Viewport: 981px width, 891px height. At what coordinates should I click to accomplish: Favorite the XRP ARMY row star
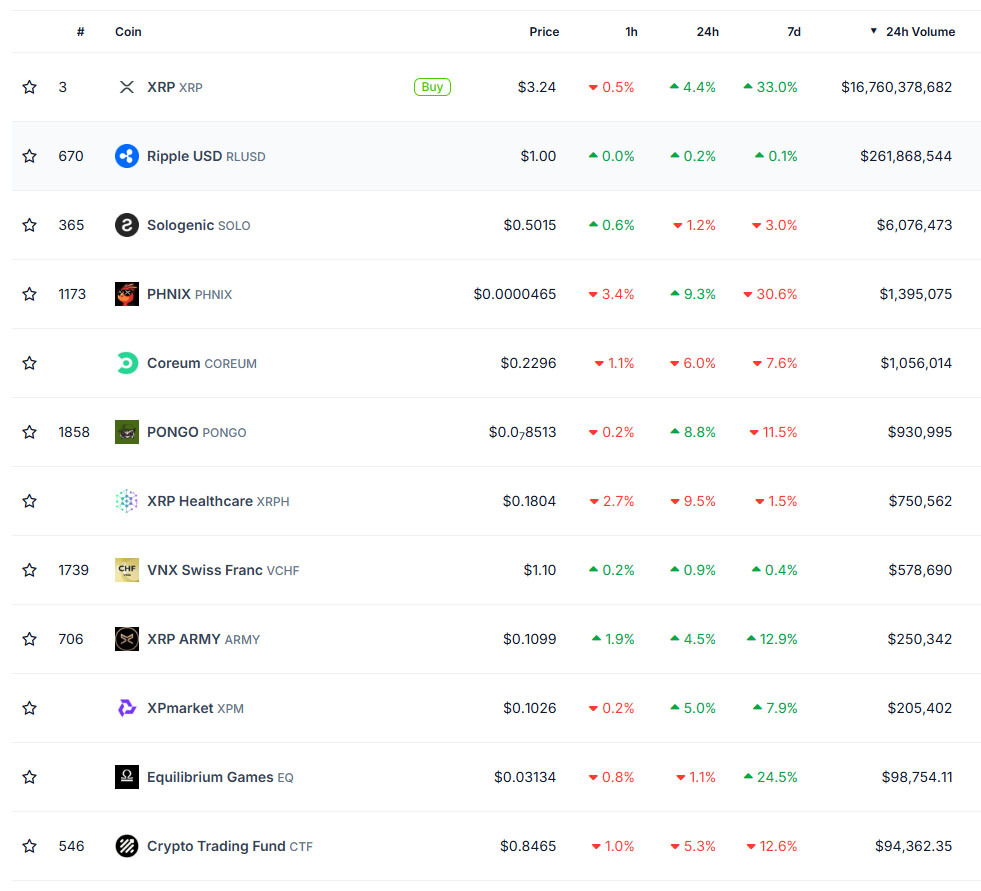(30, 639)
